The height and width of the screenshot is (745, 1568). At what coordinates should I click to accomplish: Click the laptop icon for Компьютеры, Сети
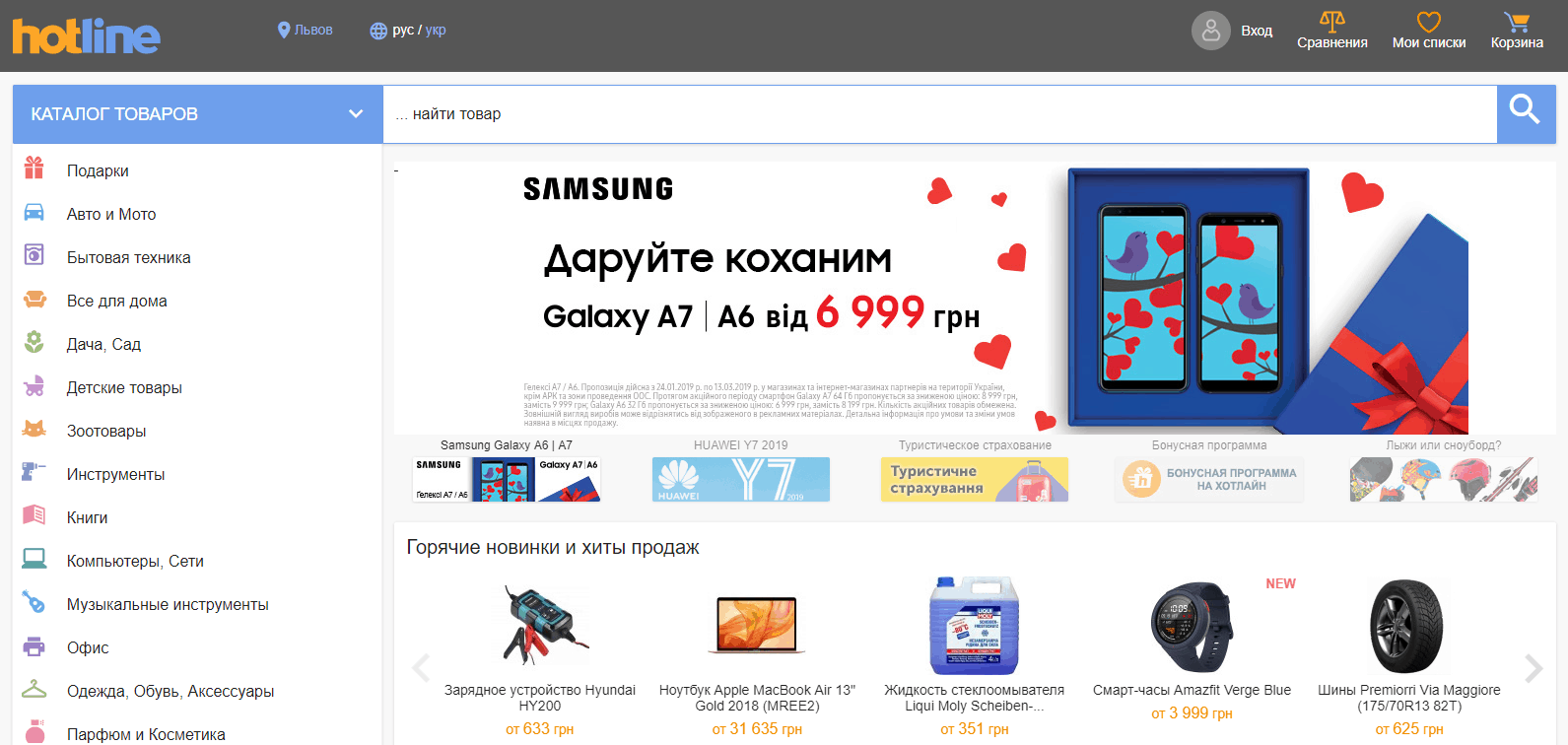[x=34, y=560]
